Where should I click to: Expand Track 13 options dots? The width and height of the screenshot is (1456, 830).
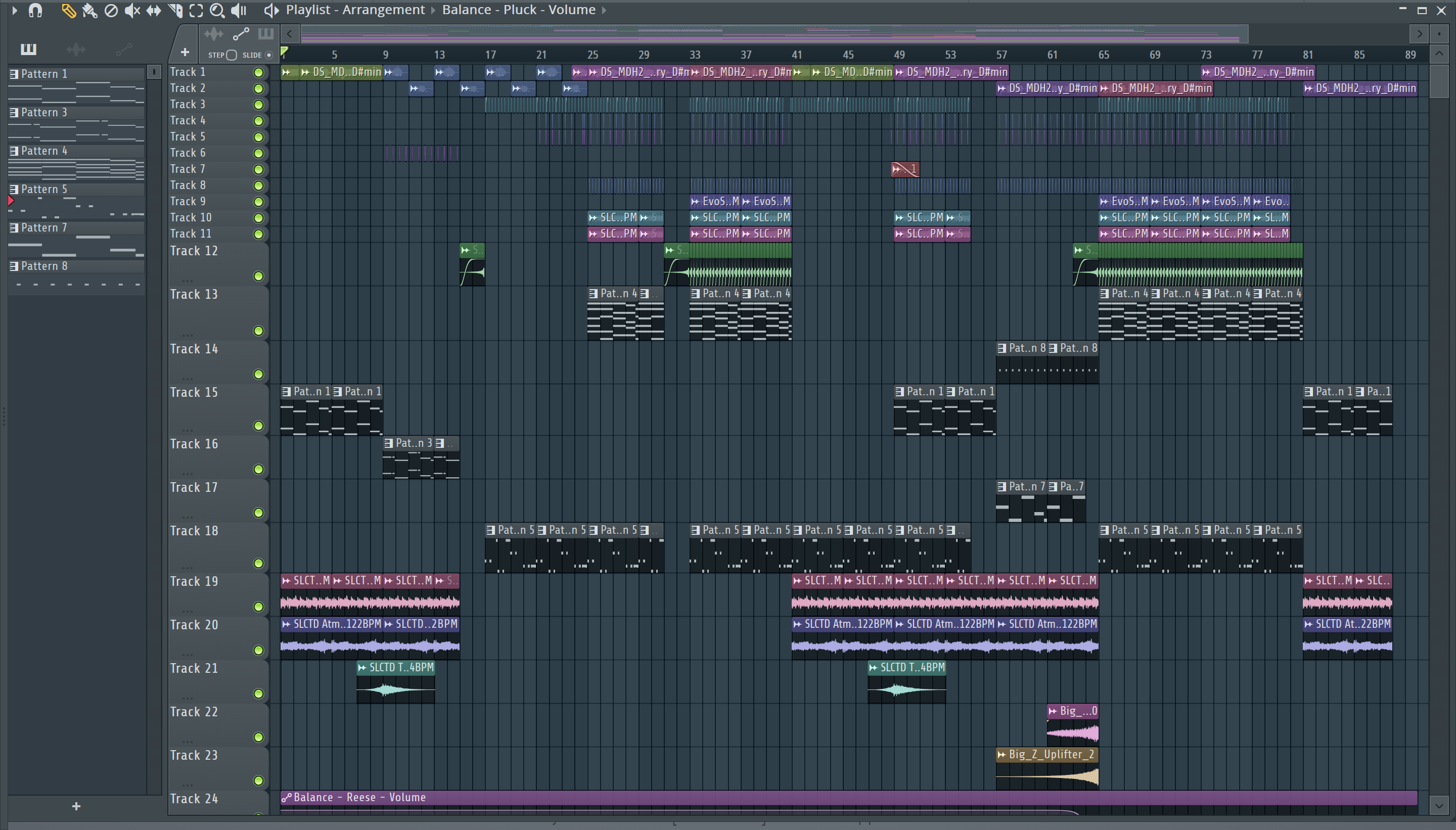[x=187, y=335]
